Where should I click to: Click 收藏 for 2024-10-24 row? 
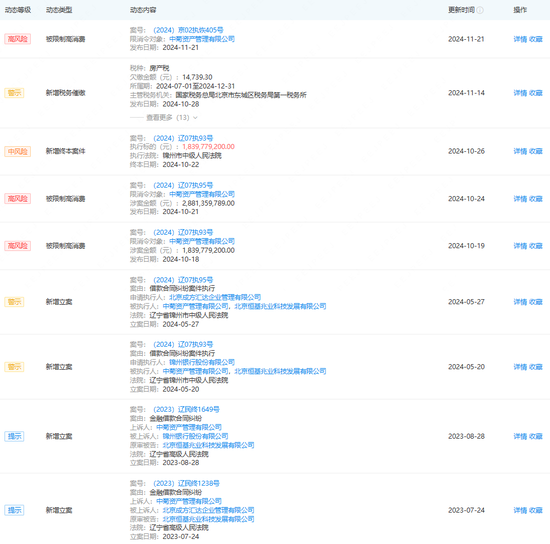click(536, 199)
